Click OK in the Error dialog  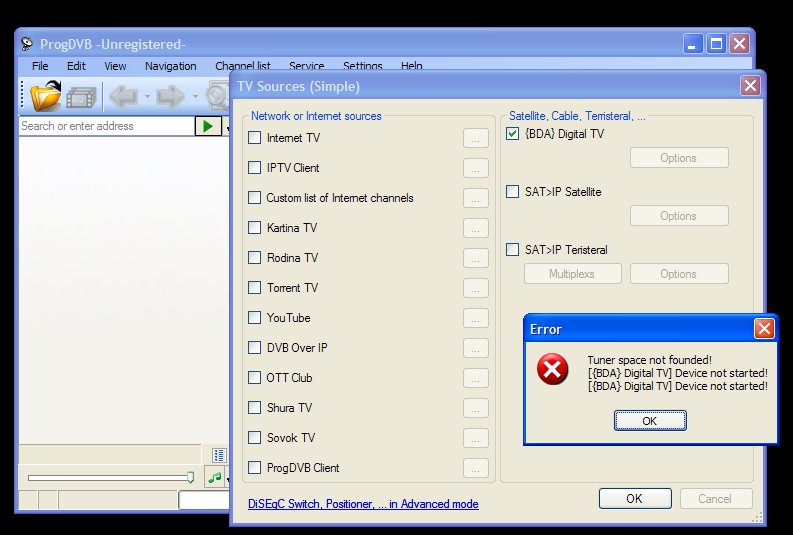click(649, 421)
